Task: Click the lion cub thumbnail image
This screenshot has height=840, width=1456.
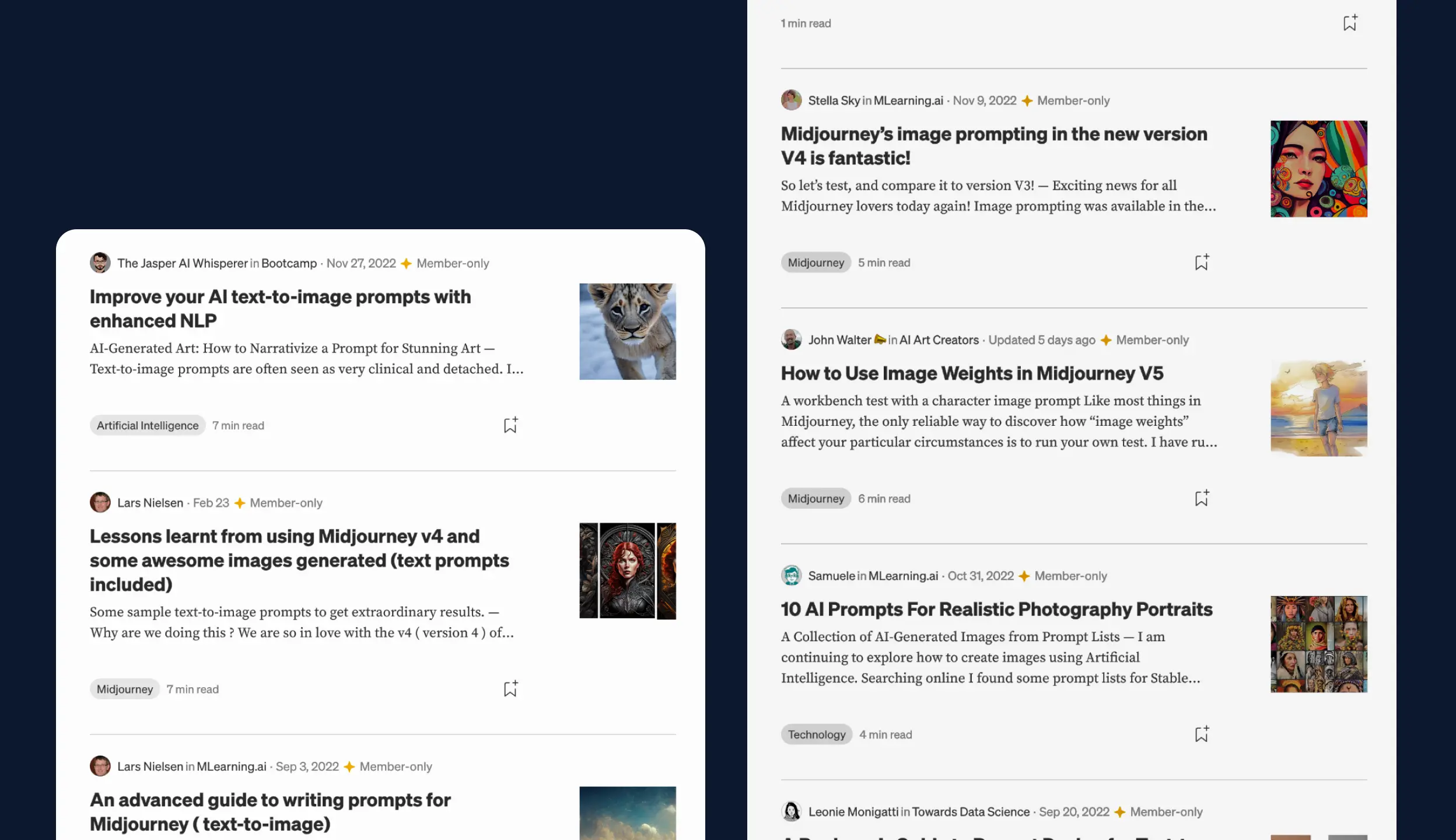Action: 627,331
